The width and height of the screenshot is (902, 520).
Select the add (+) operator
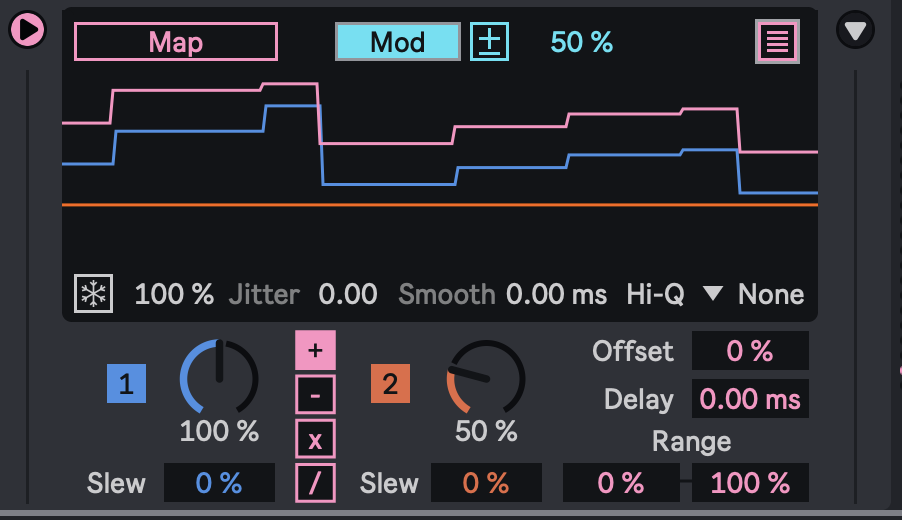[x=315, y=350]
